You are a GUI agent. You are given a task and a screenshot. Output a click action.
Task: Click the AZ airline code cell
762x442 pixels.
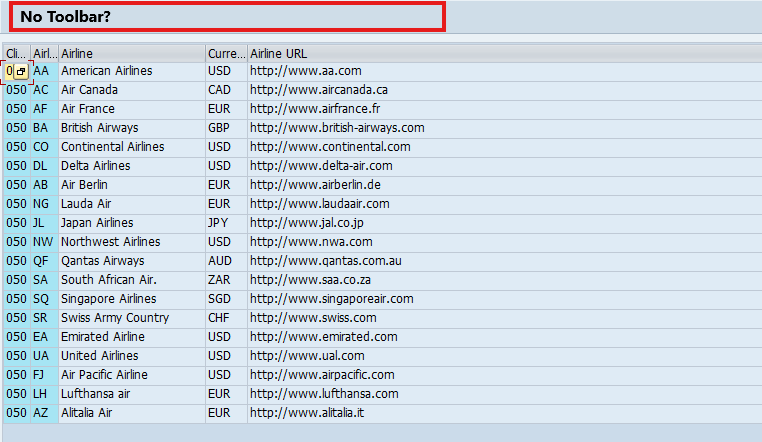tap(45, 412)
